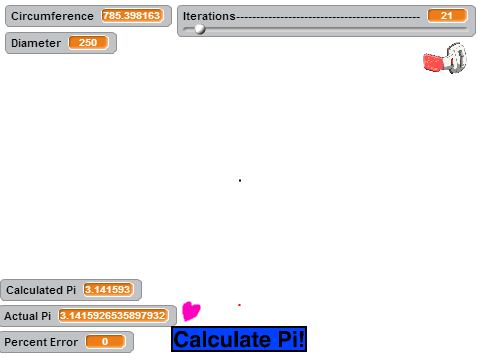Click the Iterations slider knob
The image size is (480, 360).
(x=200, y=29)
